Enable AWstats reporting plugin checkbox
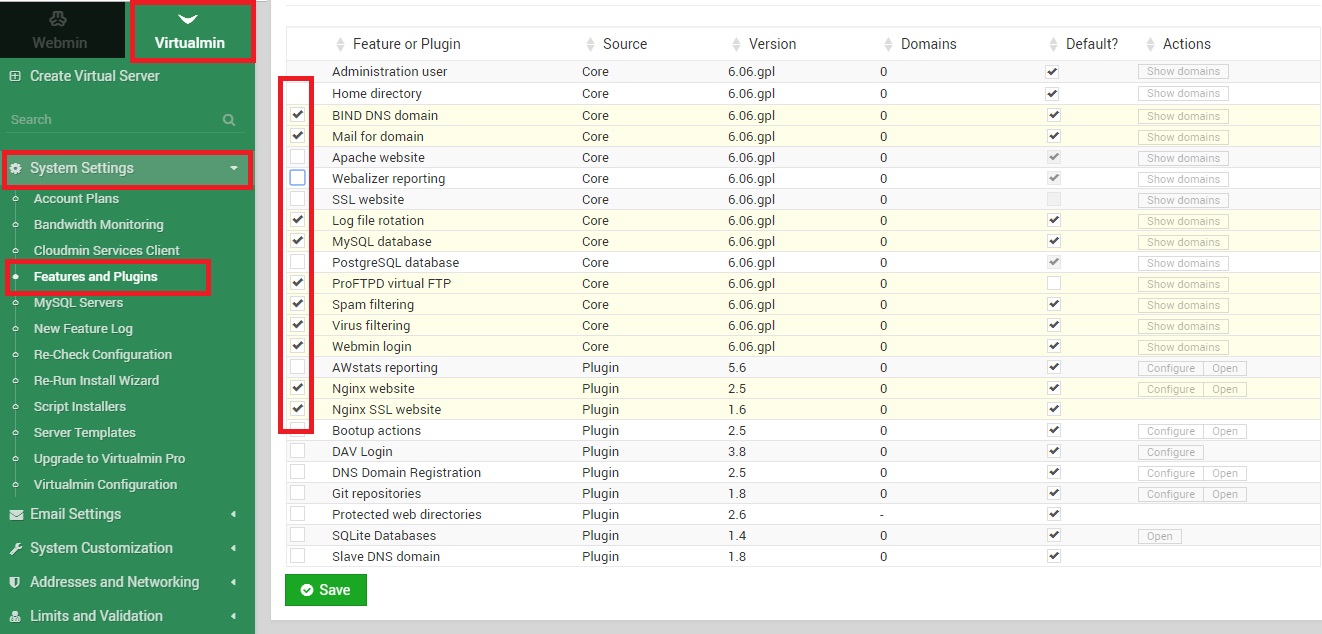The image size is (1322, 634). pos(297,367)
